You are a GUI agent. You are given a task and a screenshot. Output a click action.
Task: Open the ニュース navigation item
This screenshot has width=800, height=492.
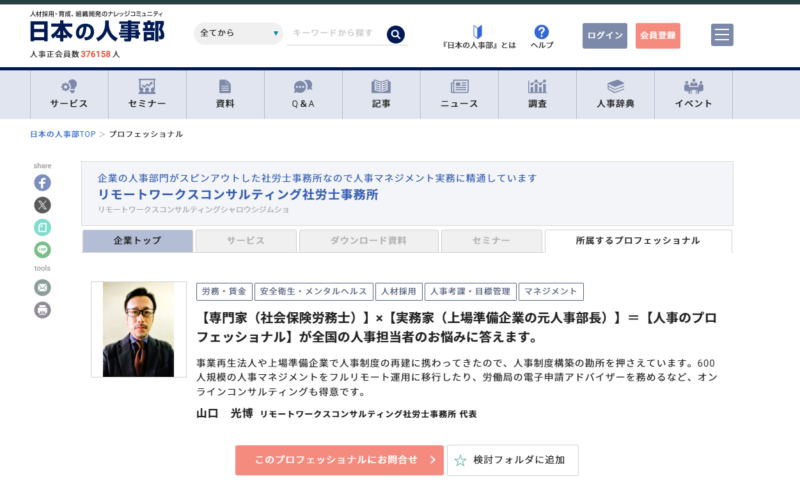pyautogui.click(x=459, y=94)
